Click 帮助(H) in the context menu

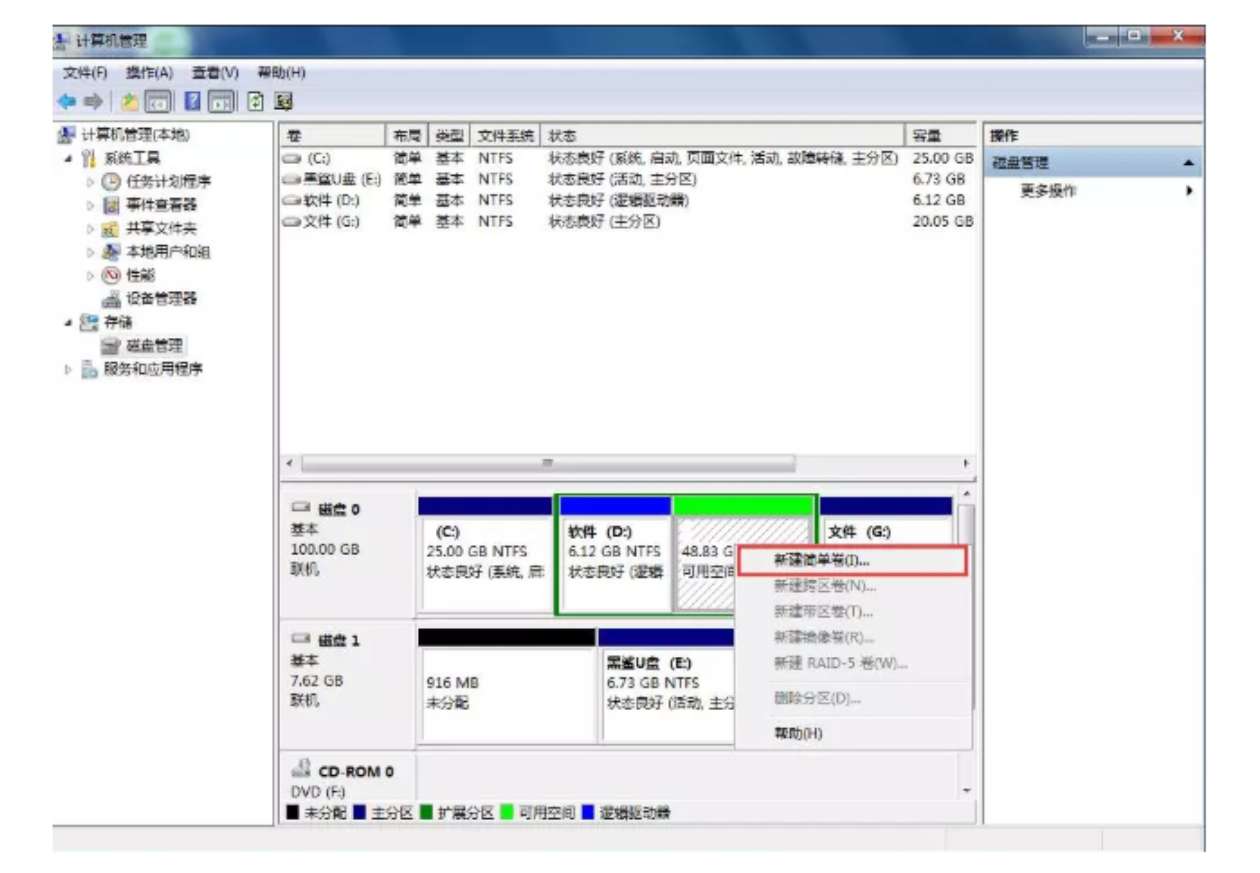pyautogui.click(x=798, y=733)
